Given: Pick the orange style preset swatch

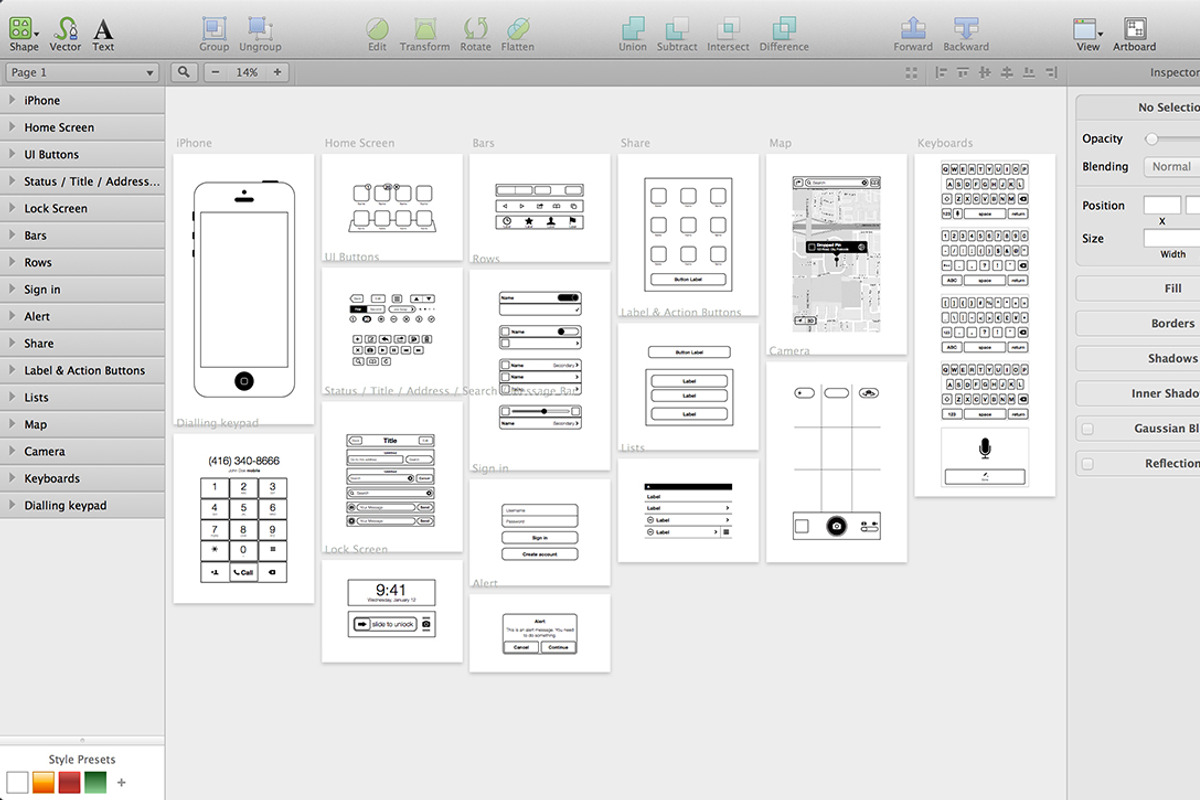Looking at the screenshot, I should 43,782.
